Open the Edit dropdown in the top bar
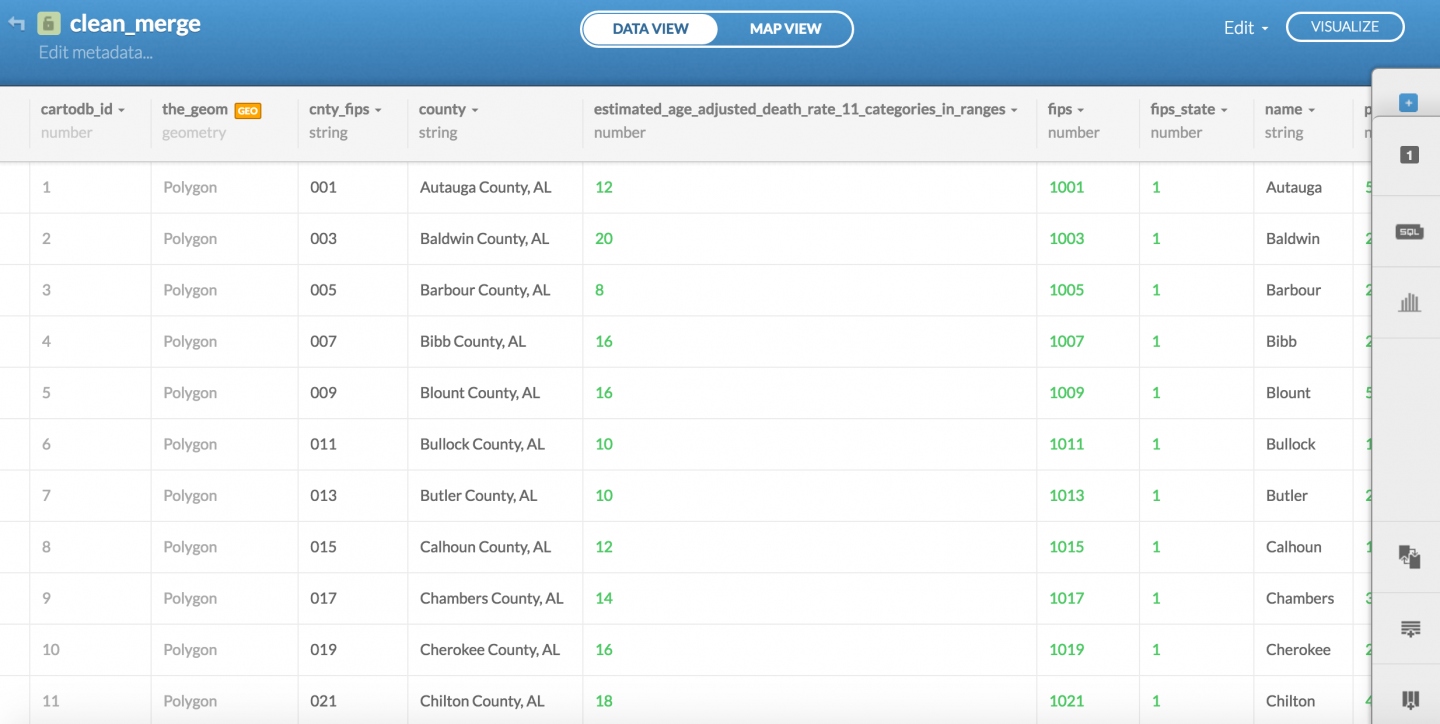 coord(1245,28)
